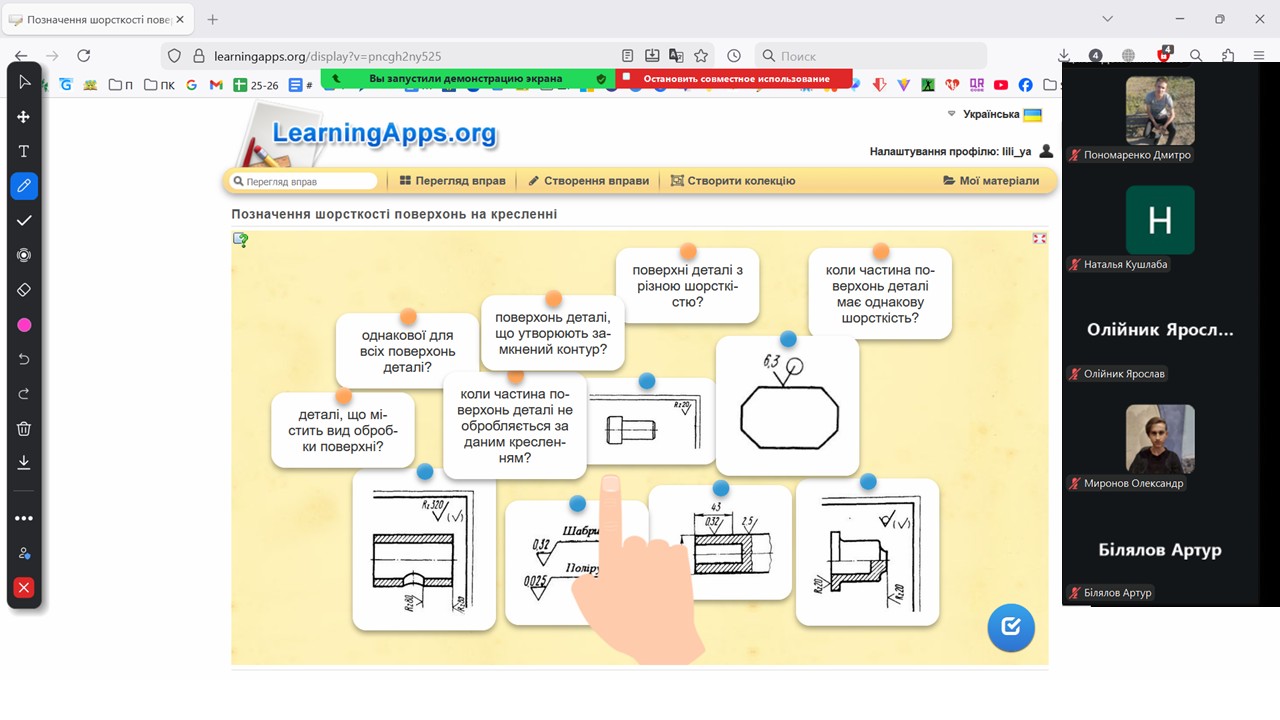The image size is (1280, 720).
Task: Choose the text tool in annotation toolbar
Action: [24, 151]
